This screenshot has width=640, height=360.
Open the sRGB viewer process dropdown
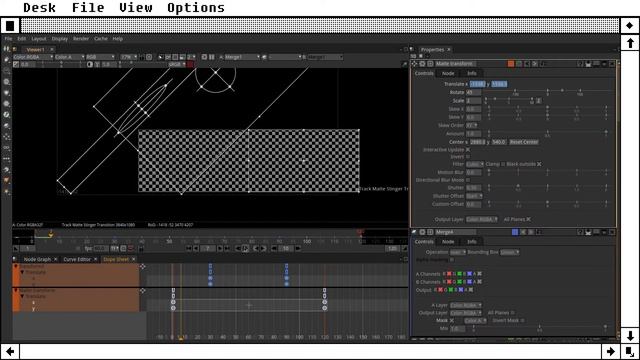tap(177, 64)
